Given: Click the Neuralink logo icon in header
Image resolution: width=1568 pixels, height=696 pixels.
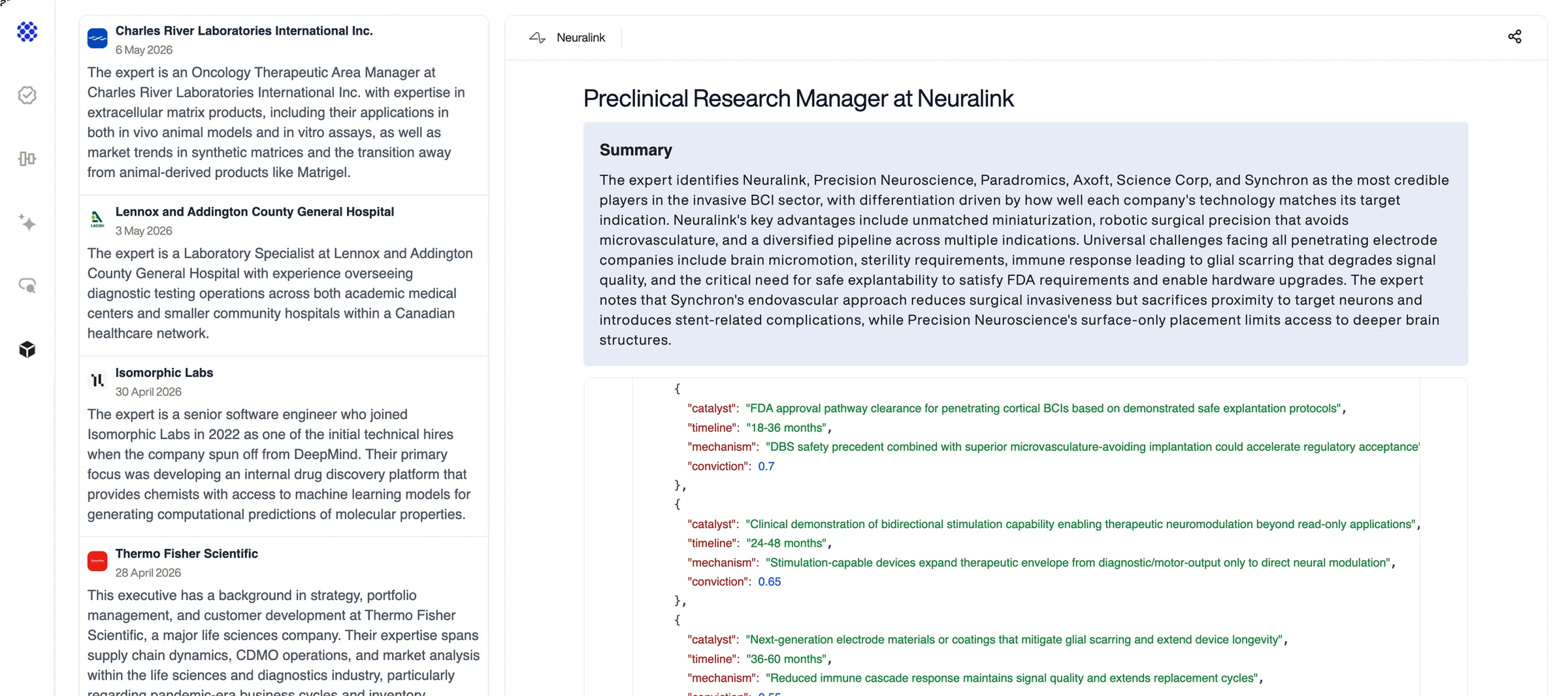Looking at the screenshot, I should [x=537, y=38].
